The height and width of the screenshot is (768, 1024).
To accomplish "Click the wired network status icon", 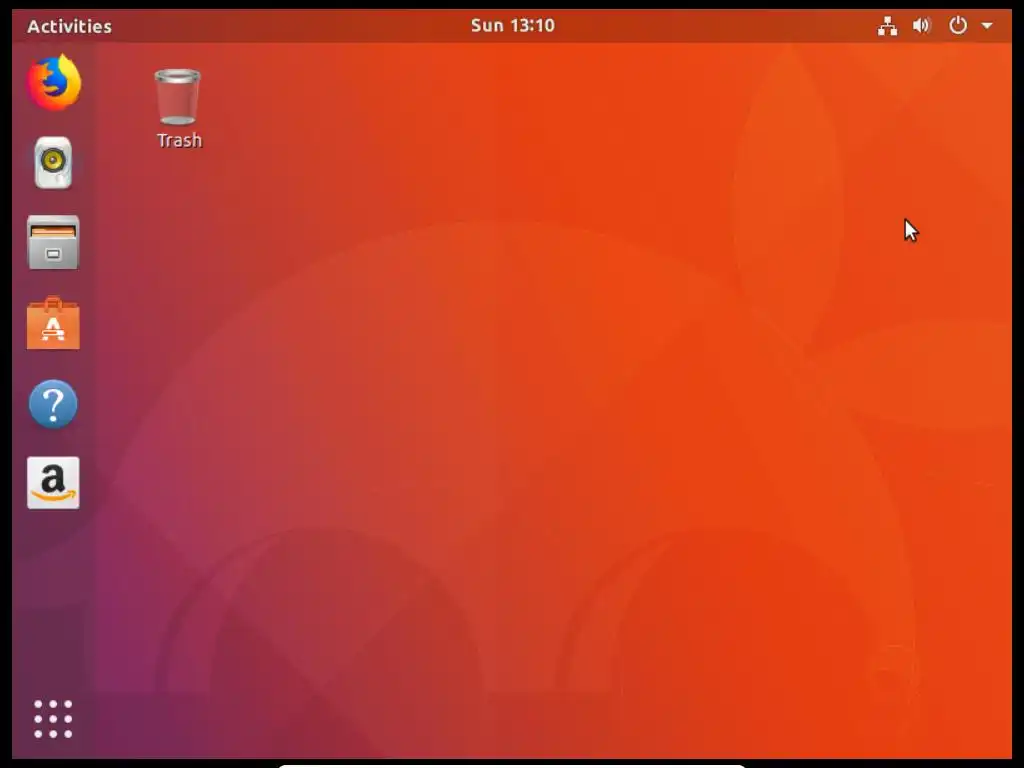I will coord(887,26).
